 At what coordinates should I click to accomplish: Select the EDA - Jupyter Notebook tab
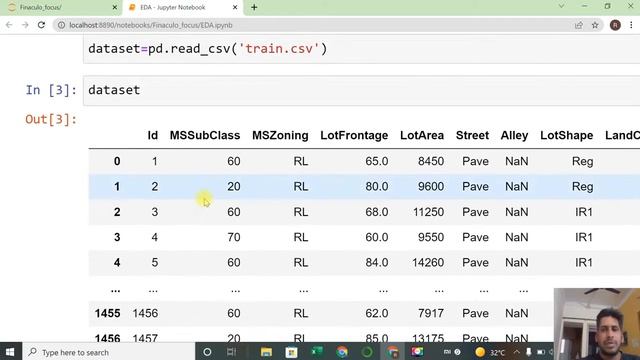point(182,8)
